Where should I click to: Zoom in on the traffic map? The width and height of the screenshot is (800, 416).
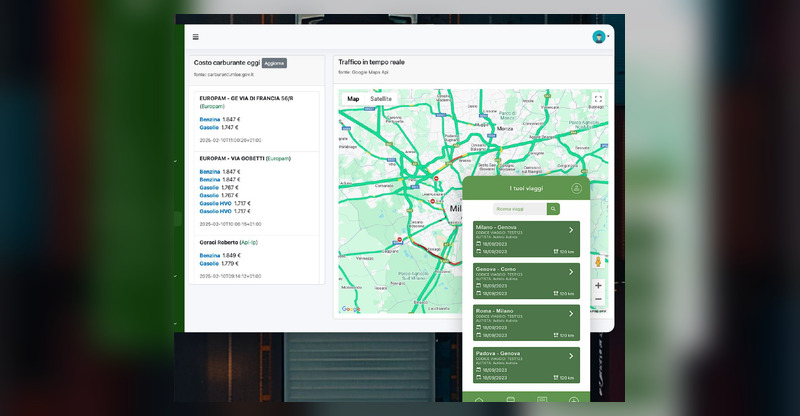click(598, 285)
